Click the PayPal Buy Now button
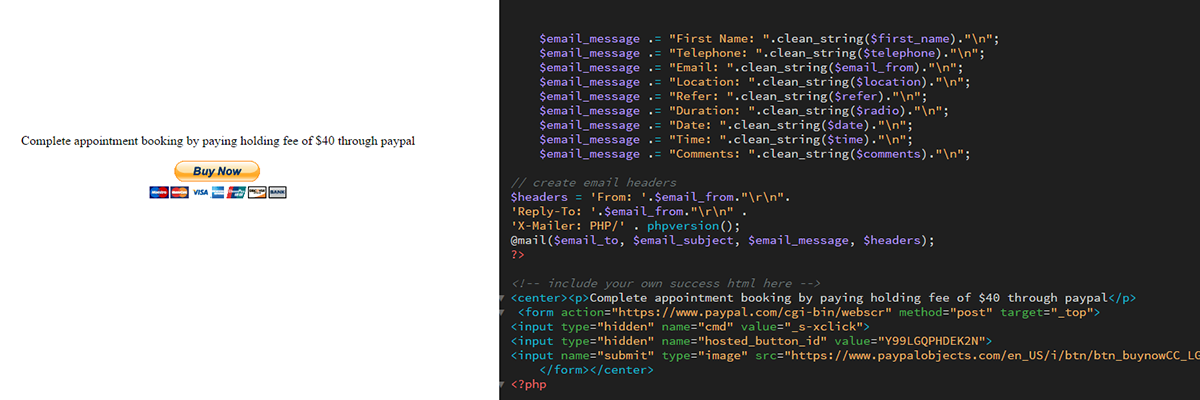The height and width of the screenshot is (400, 1200). [217, 171]
